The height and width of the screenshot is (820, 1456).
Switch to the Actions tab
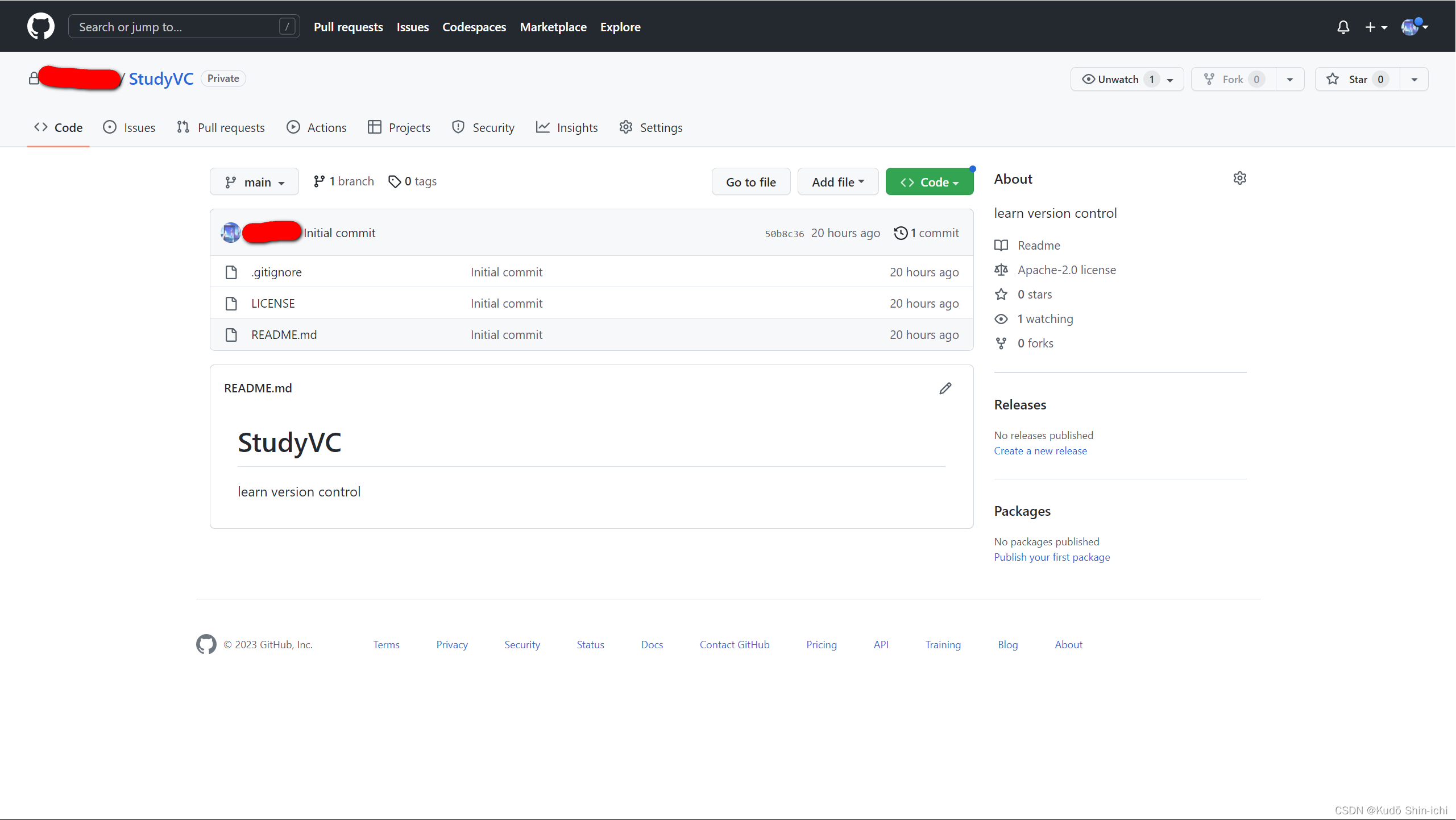(317, 127)
